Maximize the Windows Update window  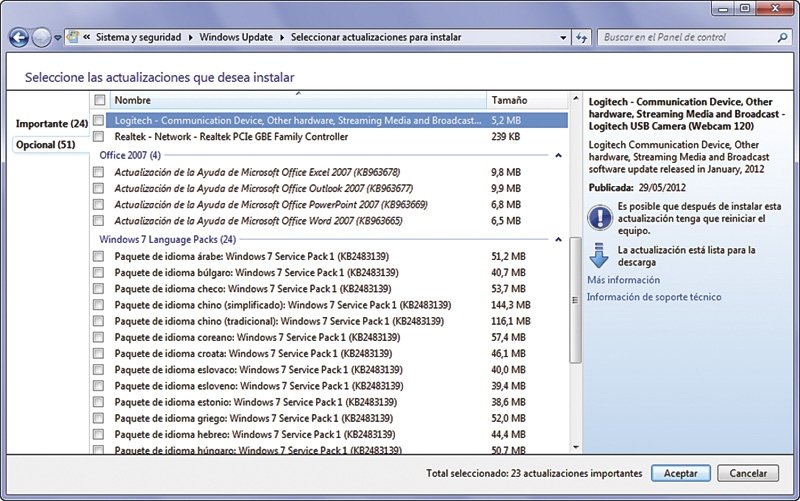coord(745,9)
